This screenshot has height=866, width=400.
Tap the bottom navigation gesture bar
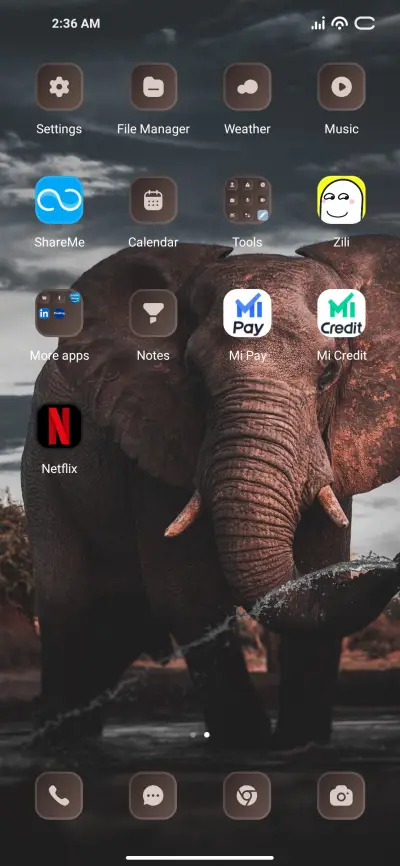(200, 858)
